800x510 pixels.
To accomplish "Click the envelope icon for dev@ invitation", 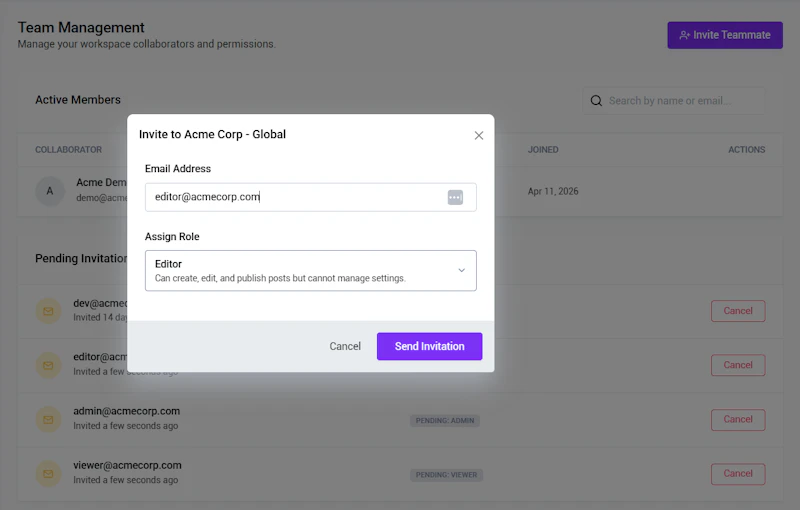I will (48, 311).
